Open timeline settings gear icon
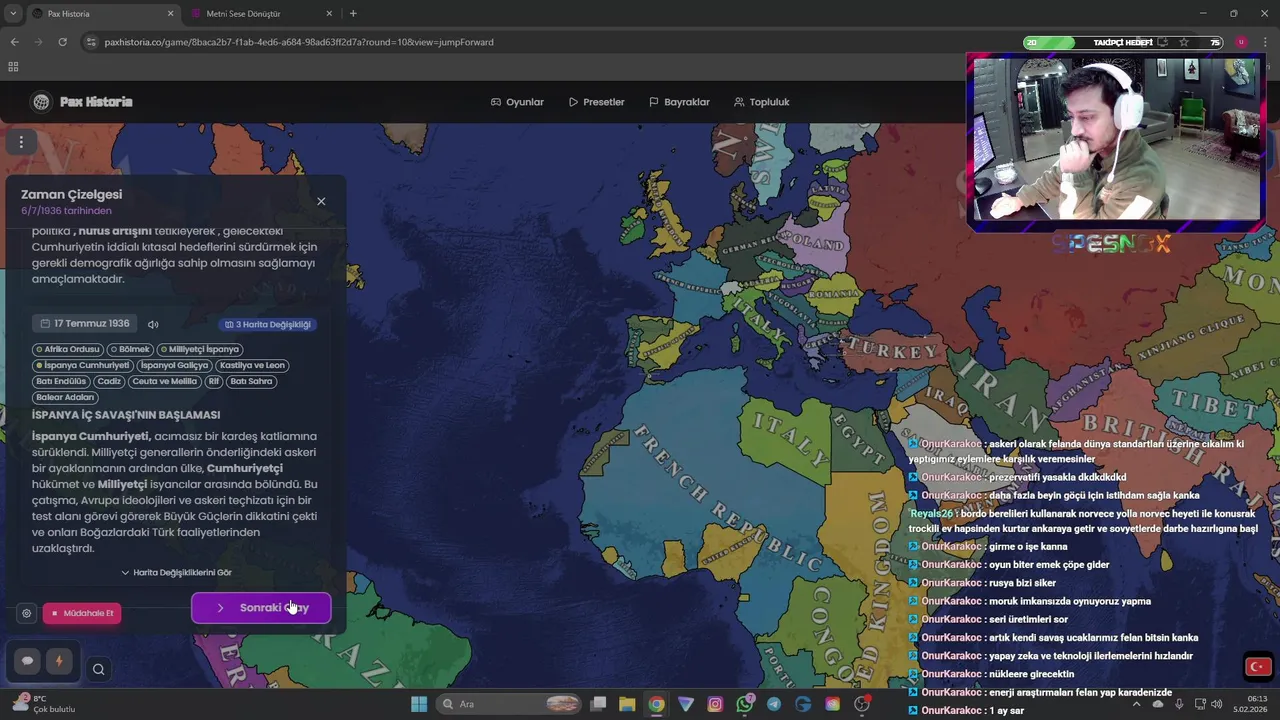 (x=27, y=613)
